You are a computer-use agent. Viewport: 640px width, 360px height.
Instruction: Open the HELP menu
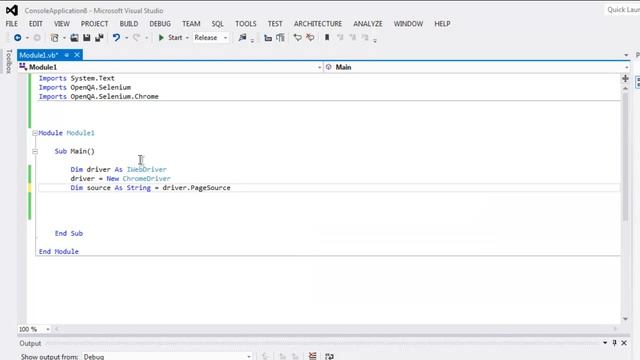tap(442, 24)
